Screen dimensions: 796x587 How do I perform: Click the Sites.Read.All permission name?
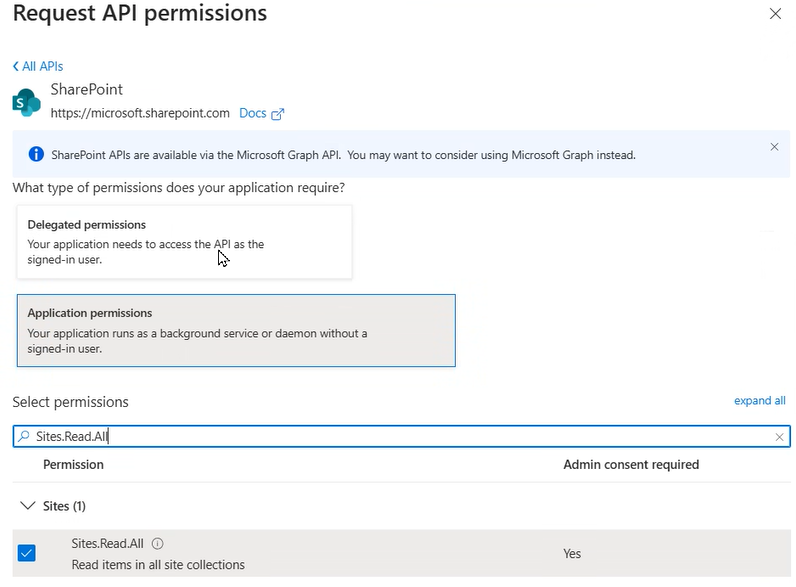coord(107,544)
